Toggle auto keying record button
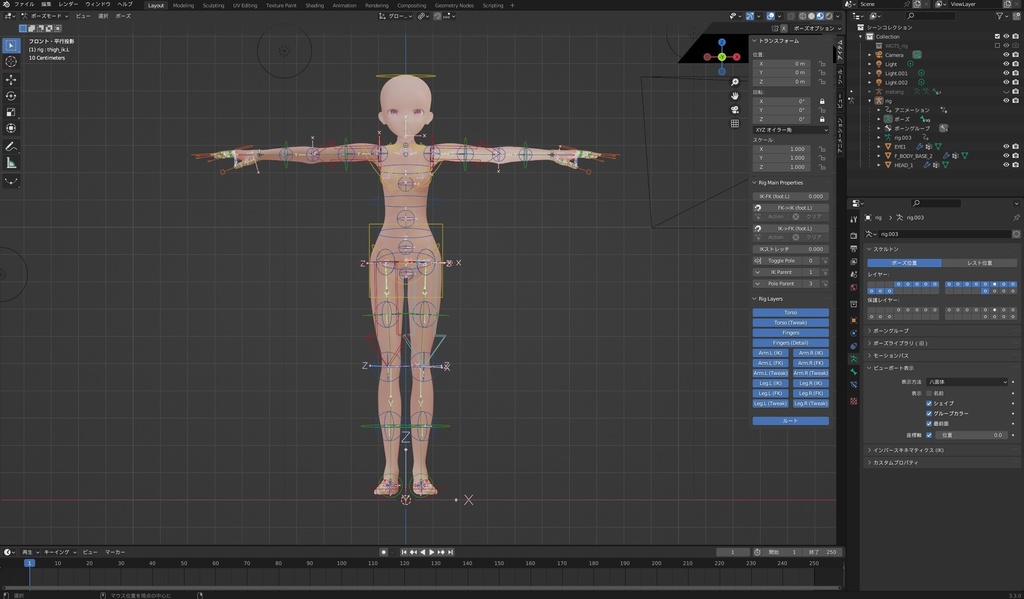This screenshot has height=599, width=1024. pyautogui.click(x=383, y=552)
